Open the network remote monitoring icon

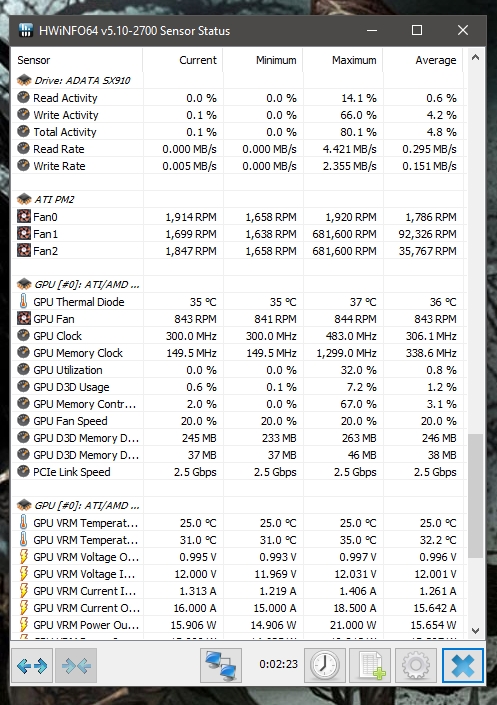(x=221, y=665)
